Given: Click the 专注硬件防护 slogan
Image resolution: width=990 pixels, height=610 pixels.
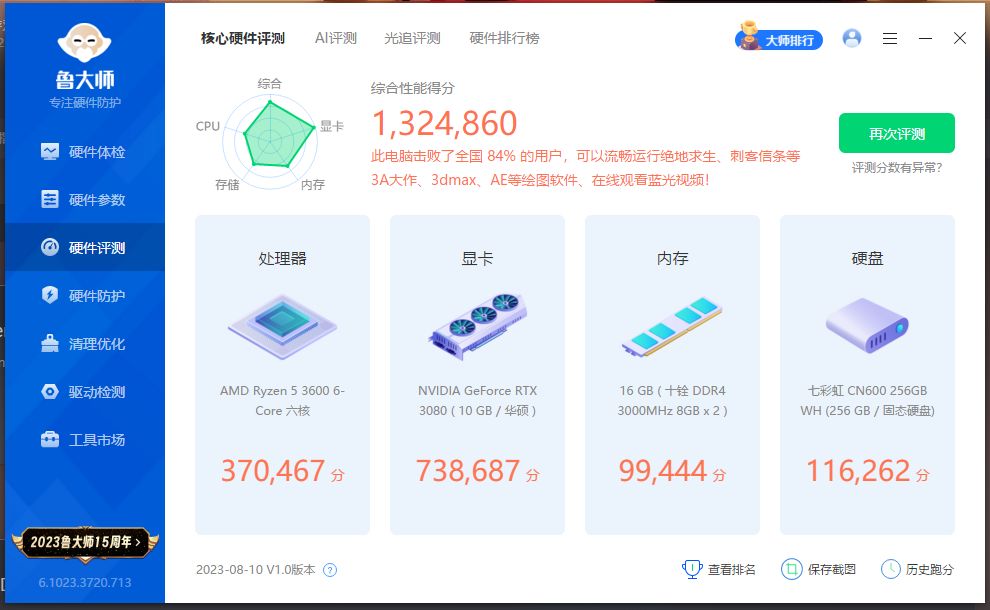Looking at the screenshot, I should click(x=85, y=102).
